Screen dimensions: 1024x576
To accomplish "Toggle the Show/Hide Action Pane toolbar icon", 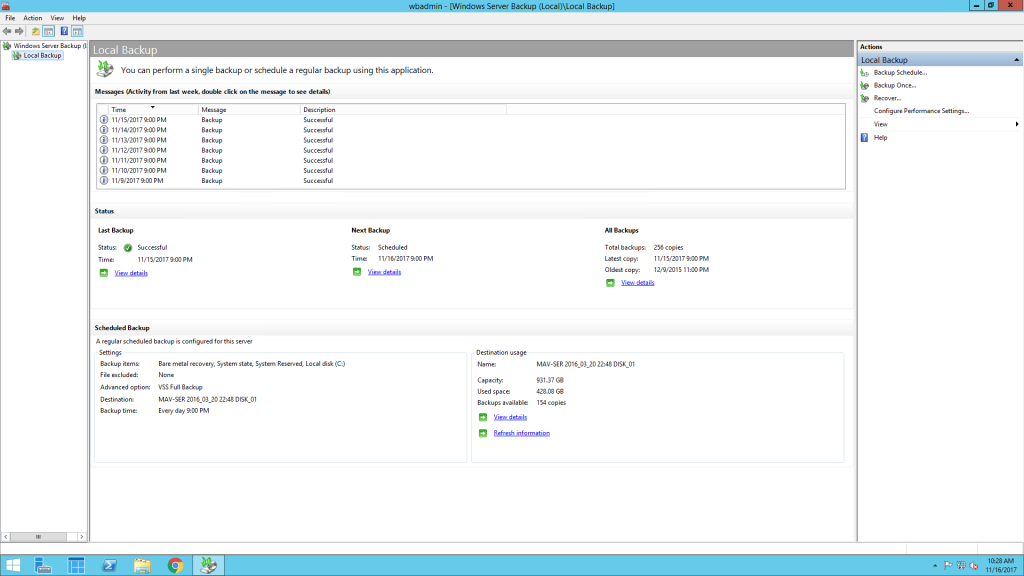I will tap(77, 31).
